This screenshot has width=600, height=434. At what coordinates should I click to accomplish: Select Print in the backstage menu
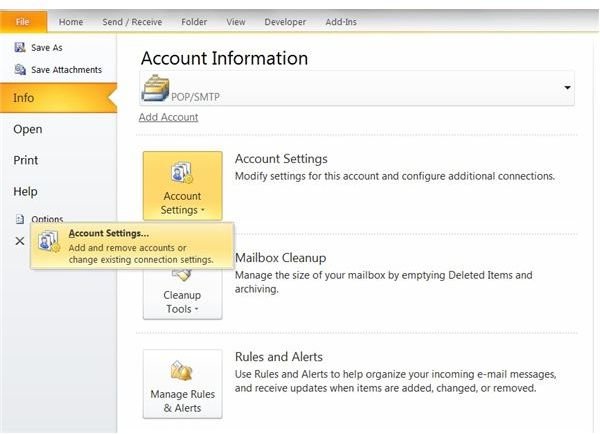pos(26,160)
